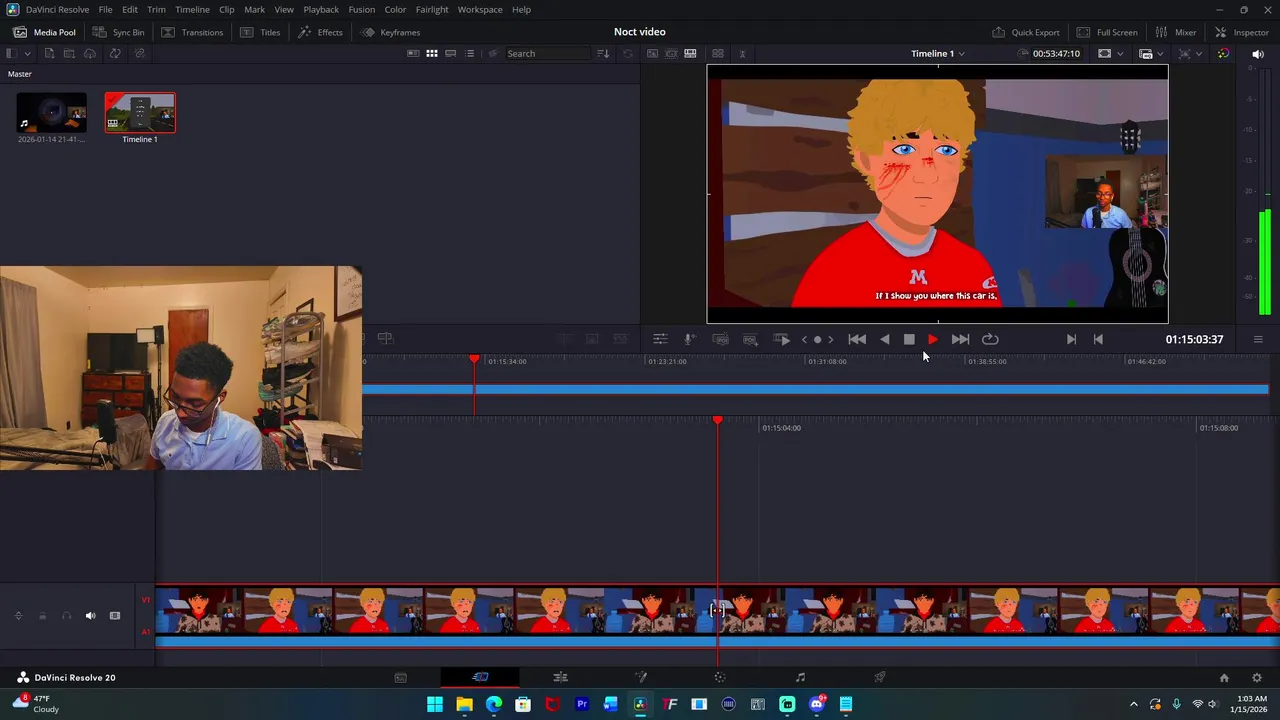Select timeline viewer mode
The width and height of the screenshot is (1280, 720).
coord(690,53)
